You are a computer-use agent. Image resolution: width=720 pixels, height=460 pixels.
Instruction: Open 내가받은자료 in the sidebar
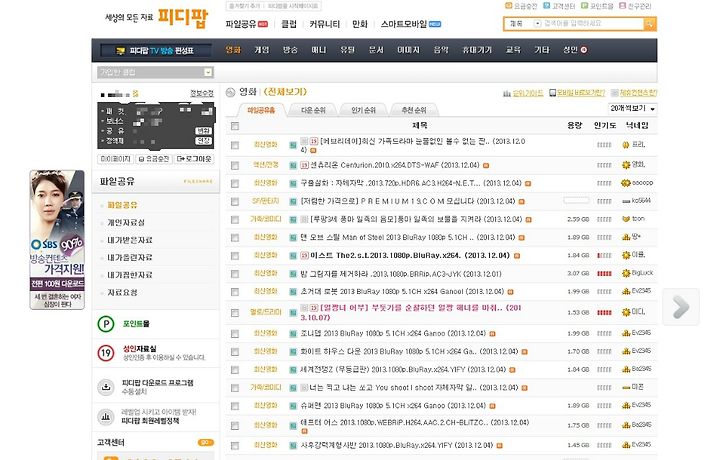coord(129,240)
